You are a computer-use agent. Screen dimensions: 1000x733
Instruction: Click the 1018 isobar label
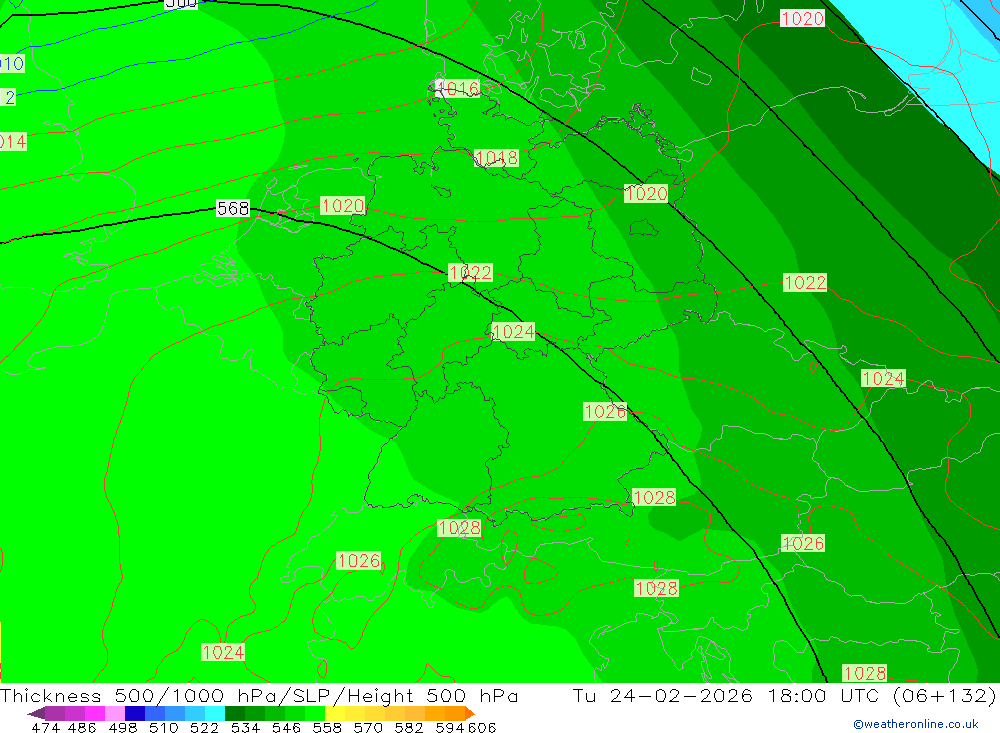(496, 158)
